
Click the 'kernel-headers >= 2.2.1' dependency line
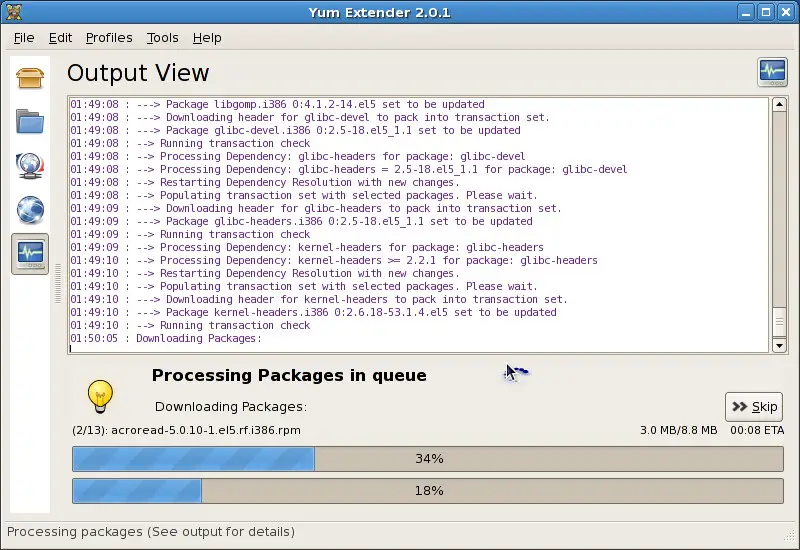click(x=334, y=260)
